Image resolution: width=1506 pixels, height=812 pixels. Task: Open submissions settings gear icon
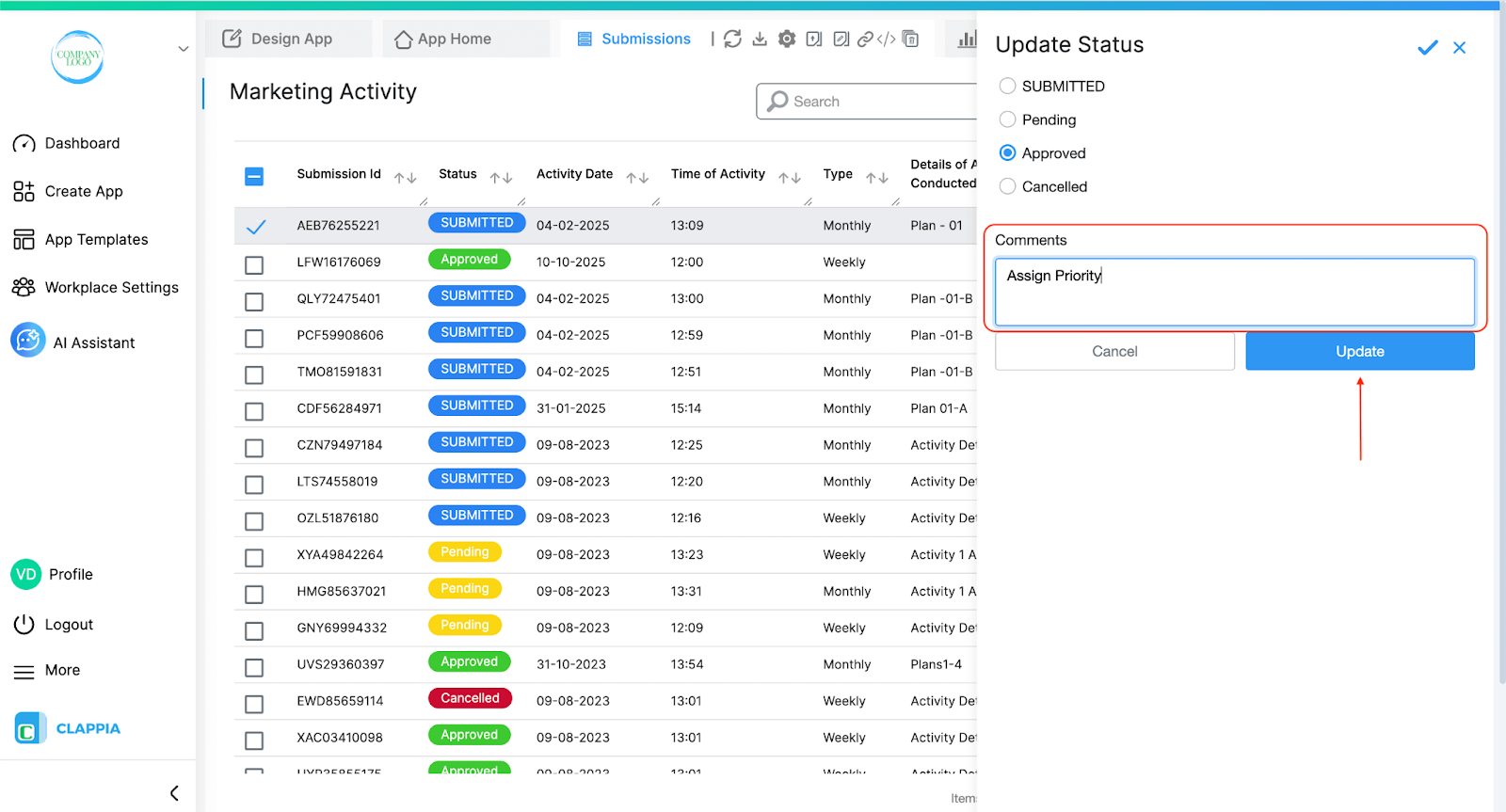(x=787, y=39)
